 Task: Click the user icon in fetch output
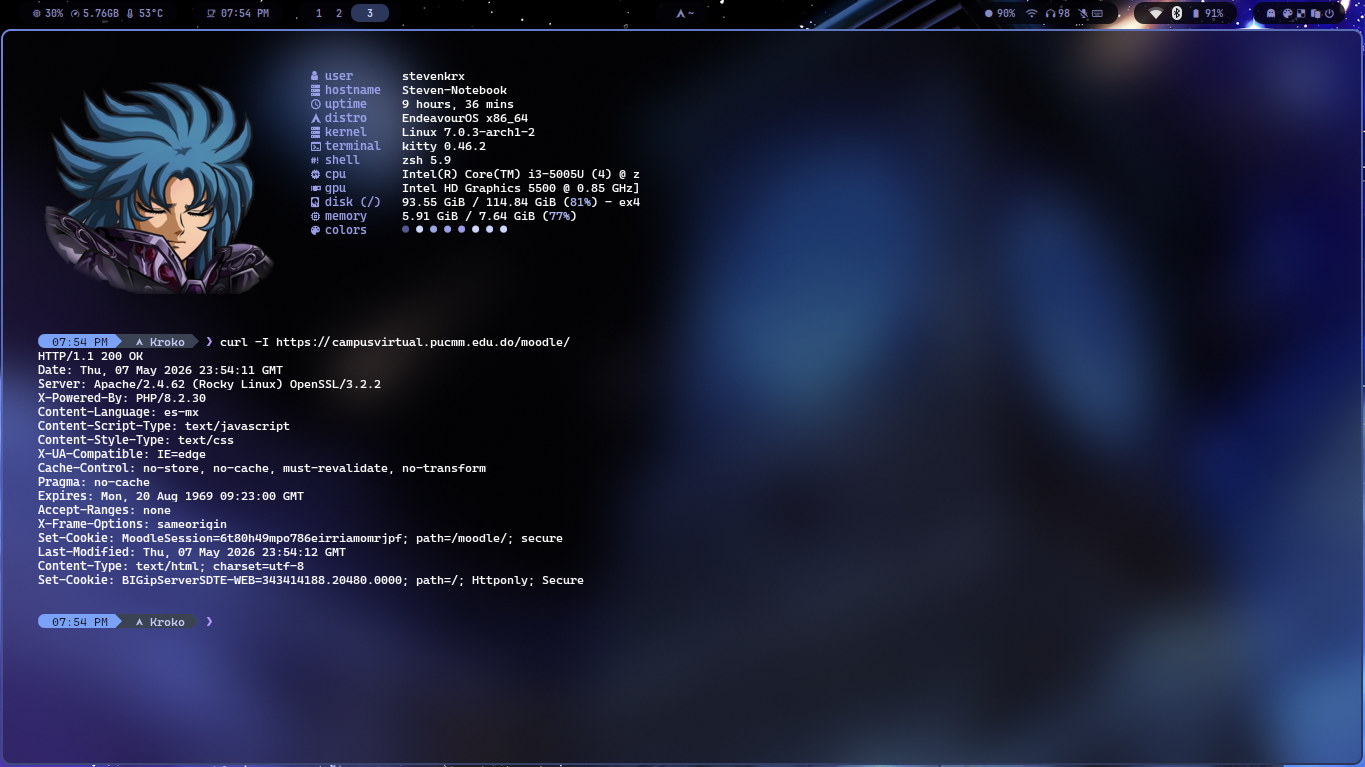315,76
